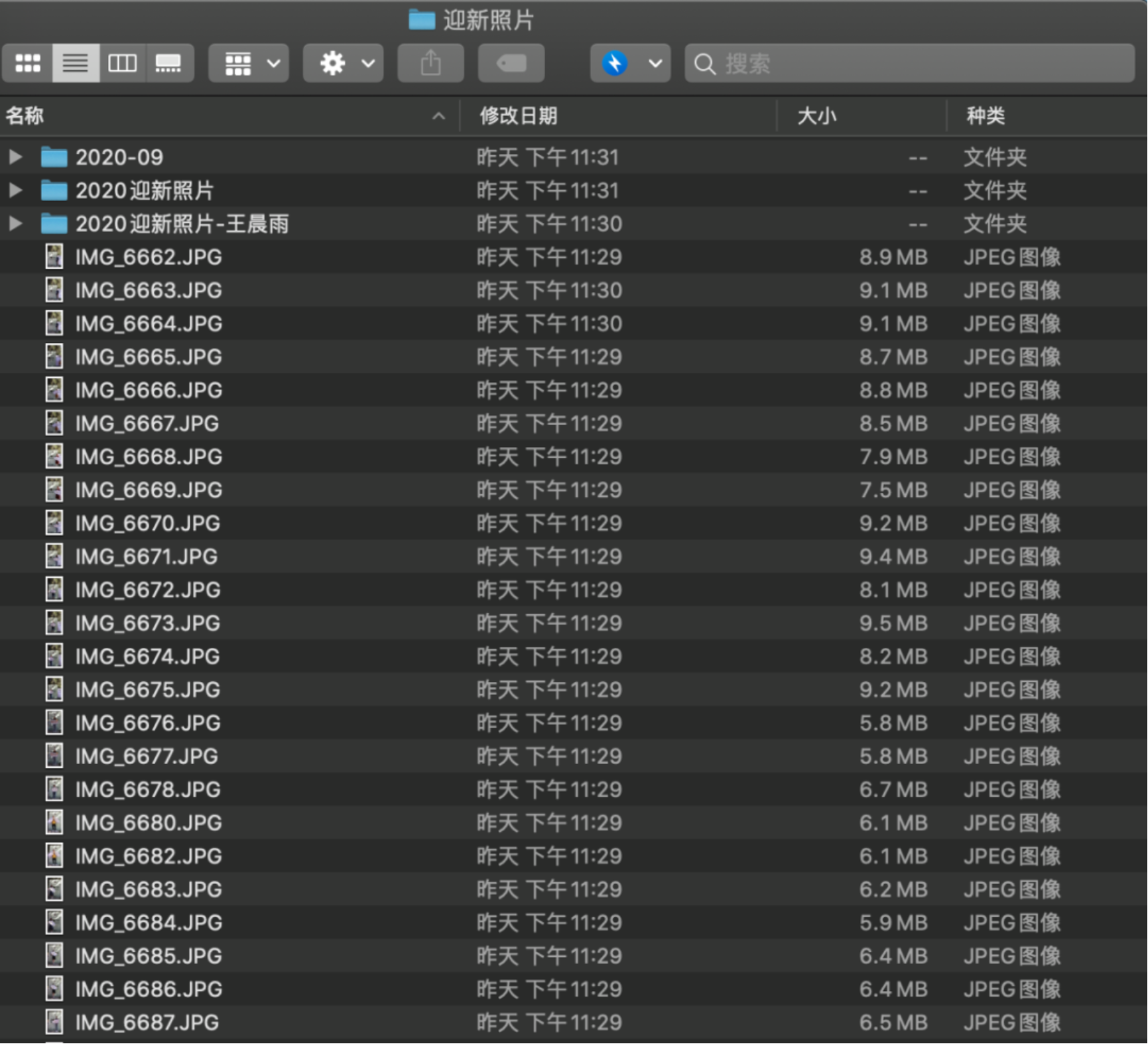Select list view mode button
The width and height of the screenshot is (1148, 1044).
click(x=76, y=64)
